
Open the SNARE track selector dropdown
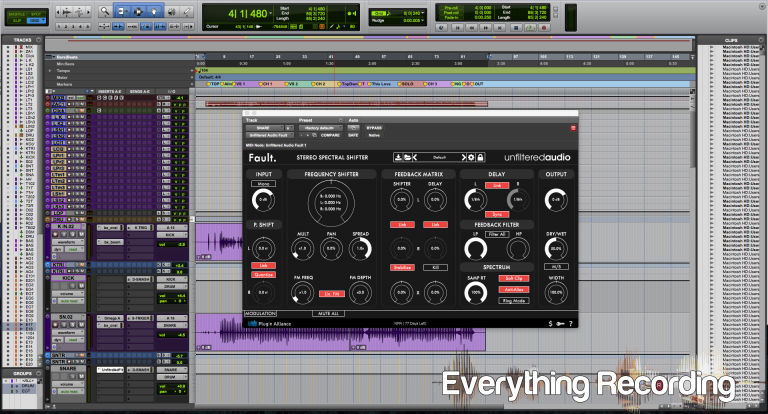[x=264, y=128]
